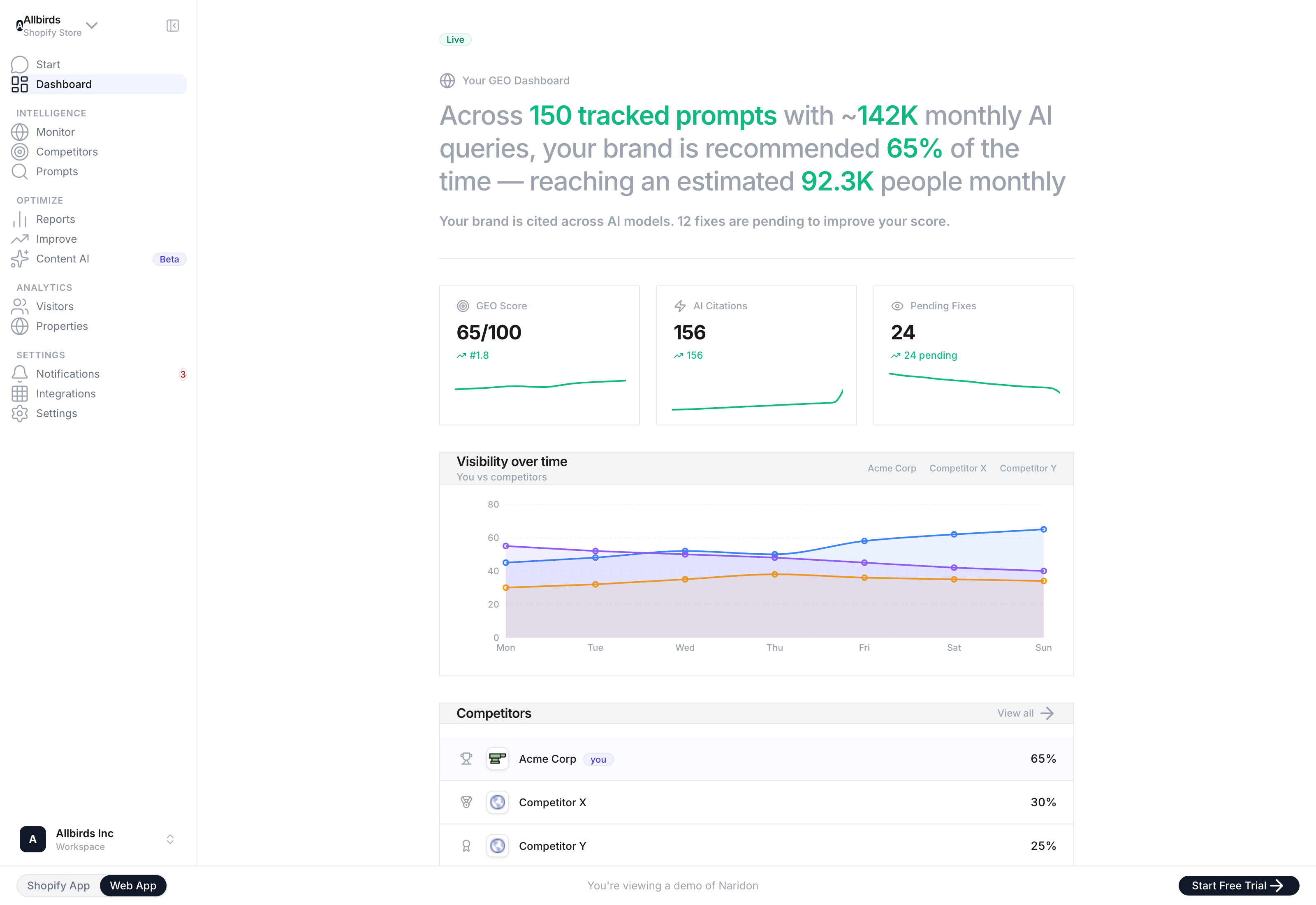This screenshot has height=905, width=1316.
Task: Click the medal icon for Competitor X
Action: [x=466, y=803]
